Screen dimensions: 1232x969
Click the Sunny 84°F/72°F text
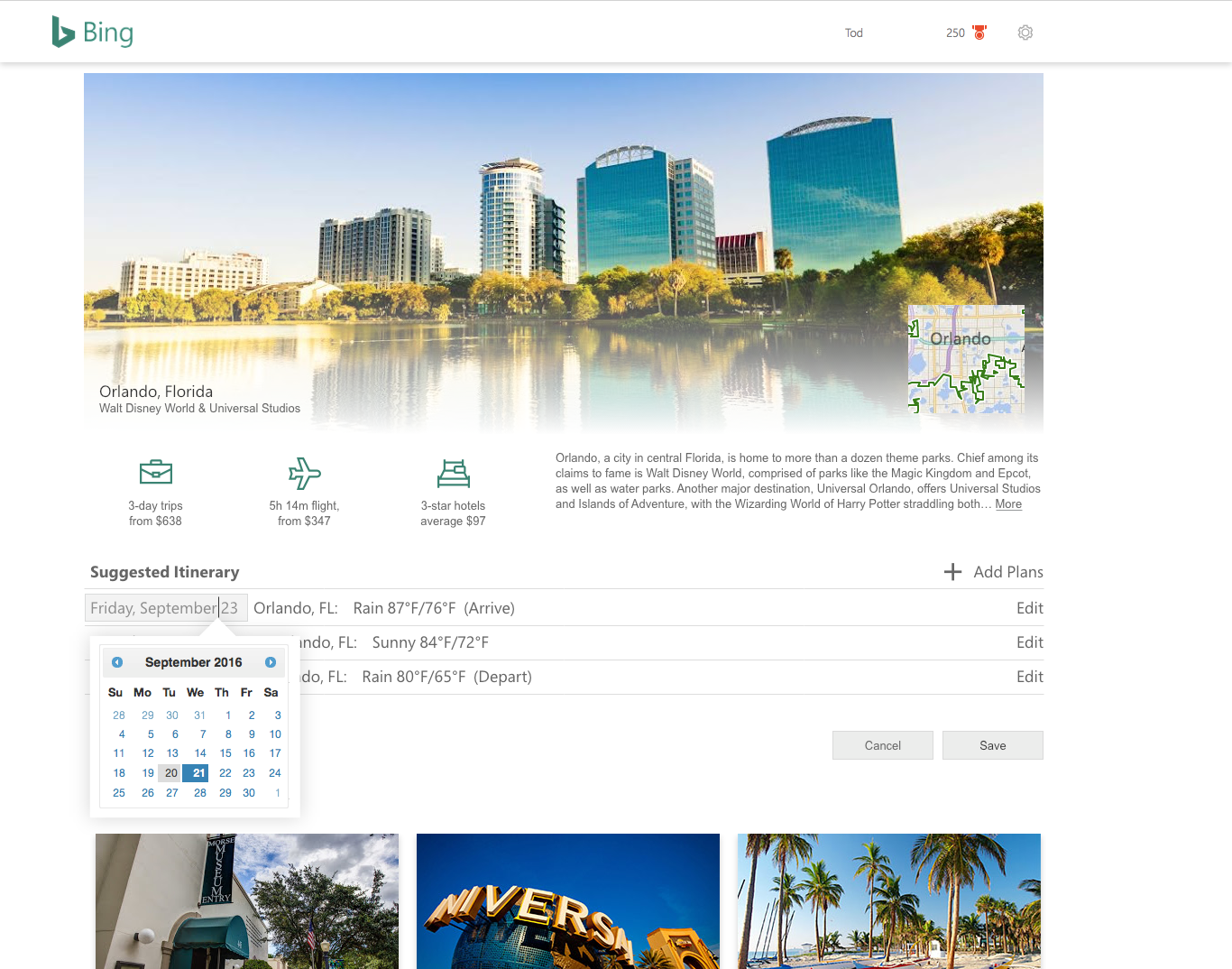[430, 642]
